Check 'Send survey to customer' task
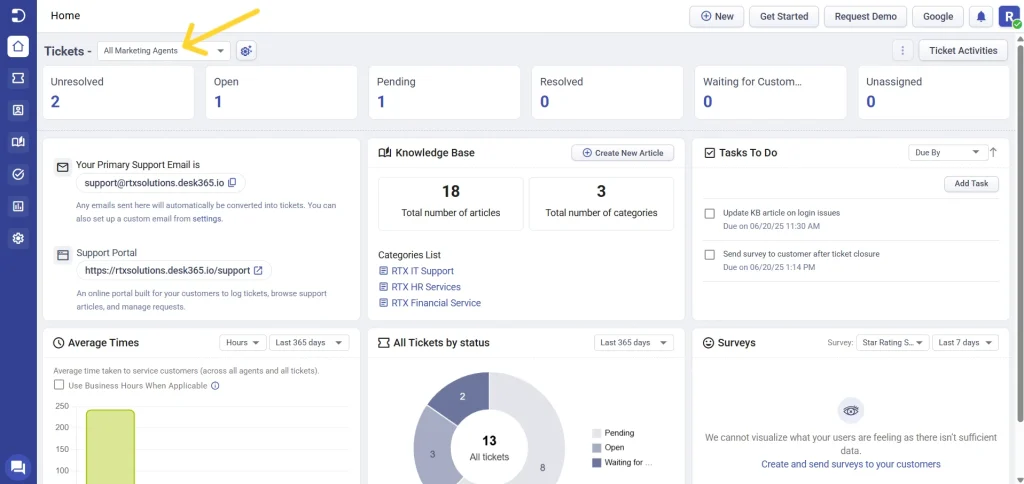This screenshot has height=484, width=1024. coord(710,255)
